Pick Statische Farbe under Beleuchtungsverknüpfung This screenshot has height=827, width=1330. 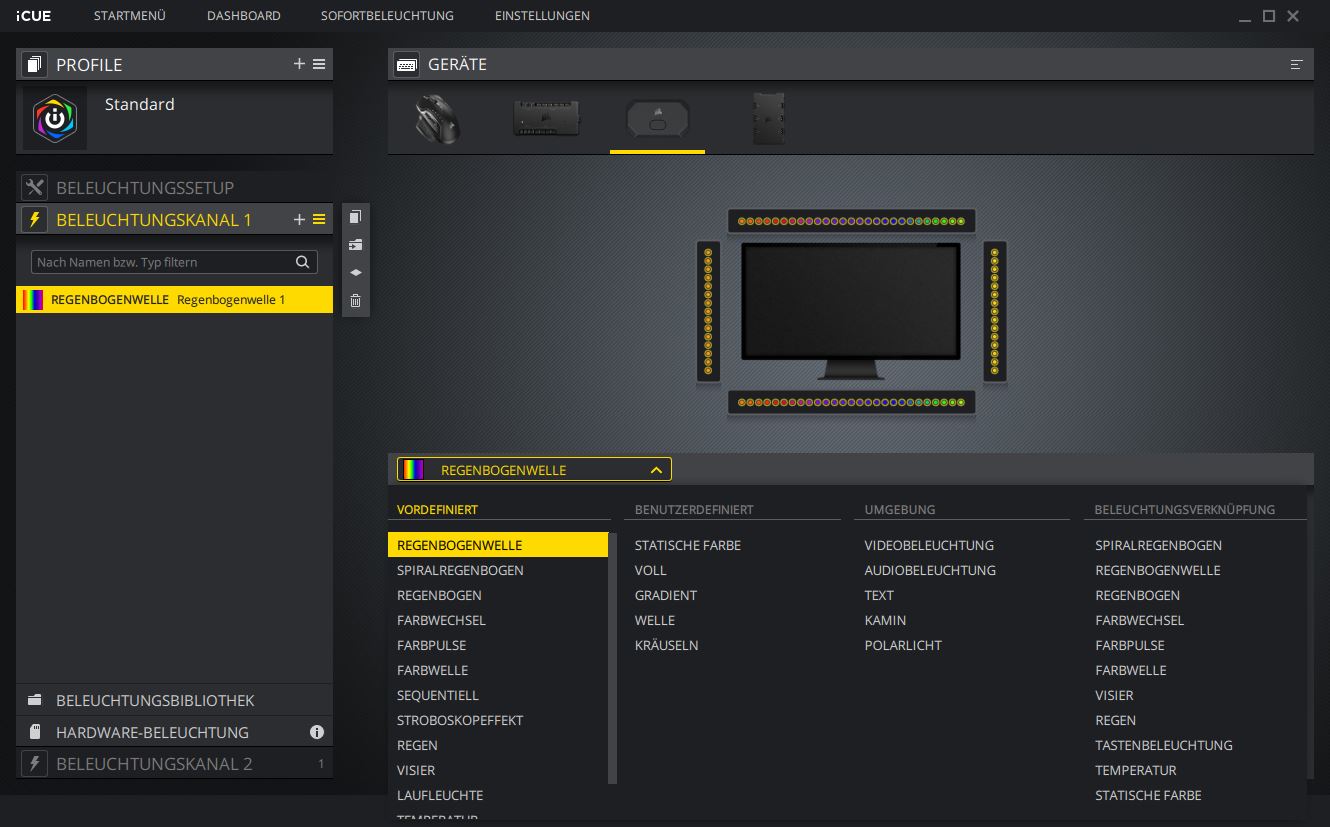pyautogui.click(x=1148, y=795)
